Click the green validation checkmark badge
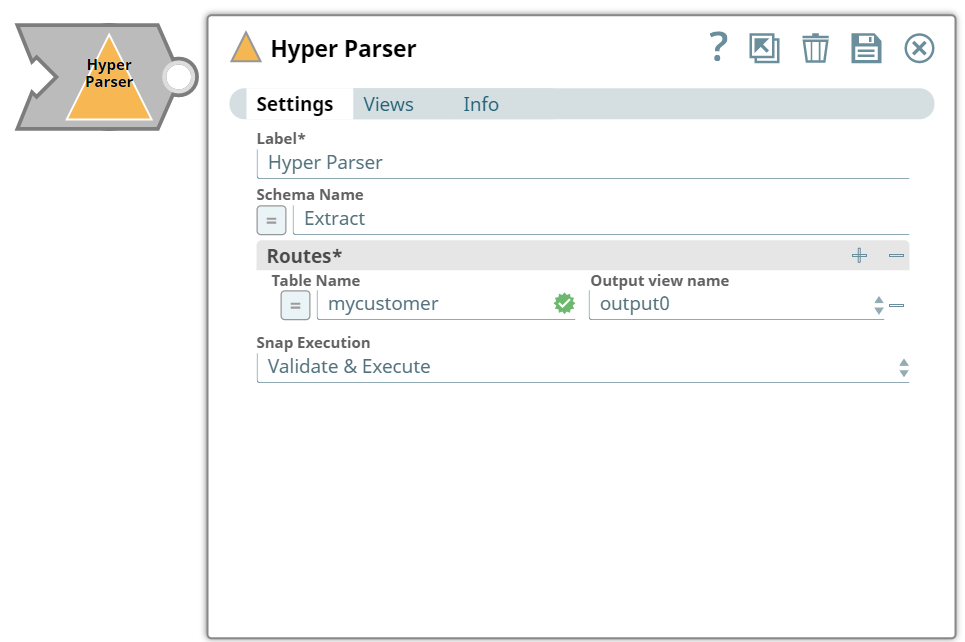Screen dimensions: 965x642 (x=564, y=303)
